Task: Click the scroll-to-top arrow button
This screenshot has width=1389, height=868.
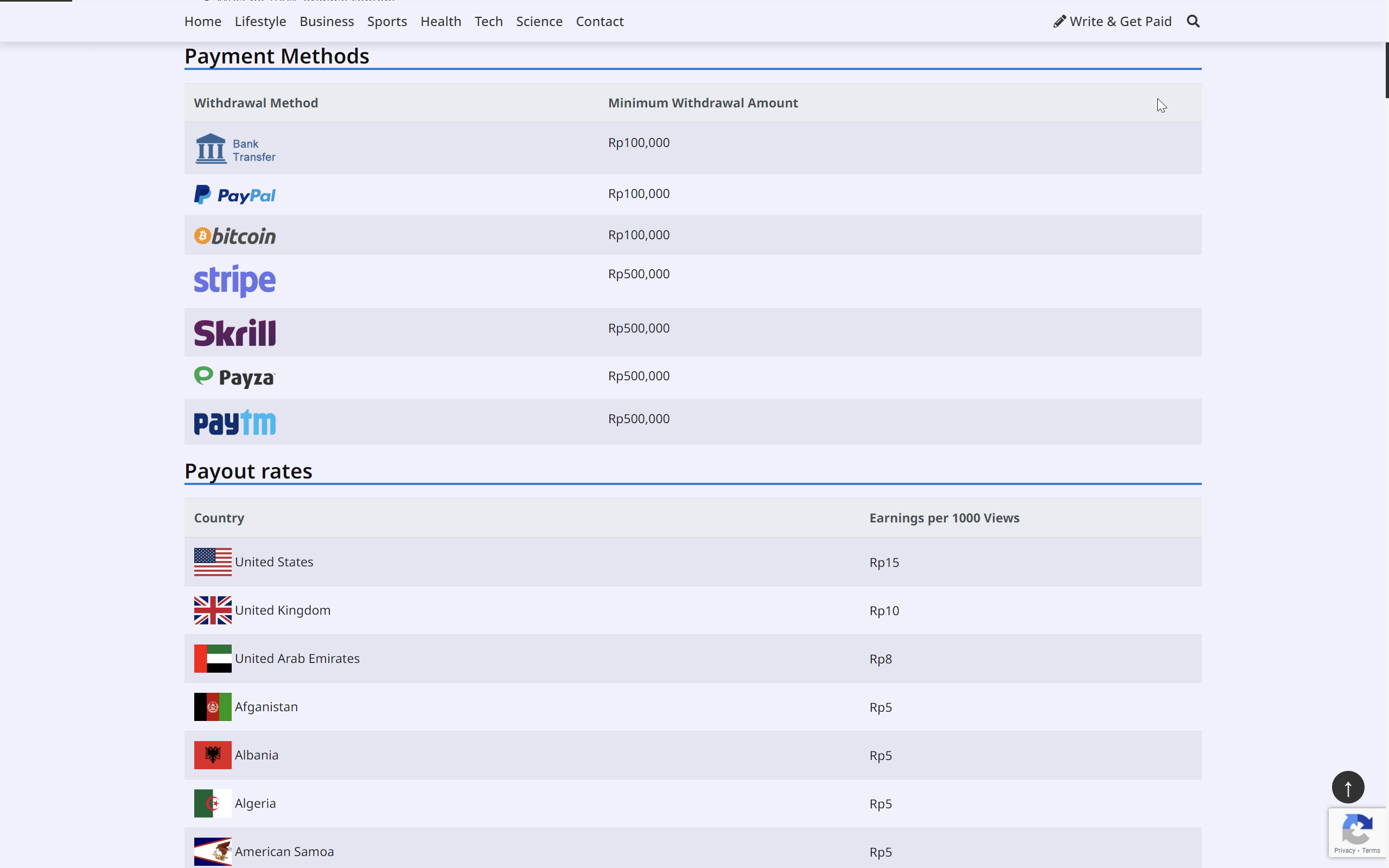Action: pos(1347,787)
